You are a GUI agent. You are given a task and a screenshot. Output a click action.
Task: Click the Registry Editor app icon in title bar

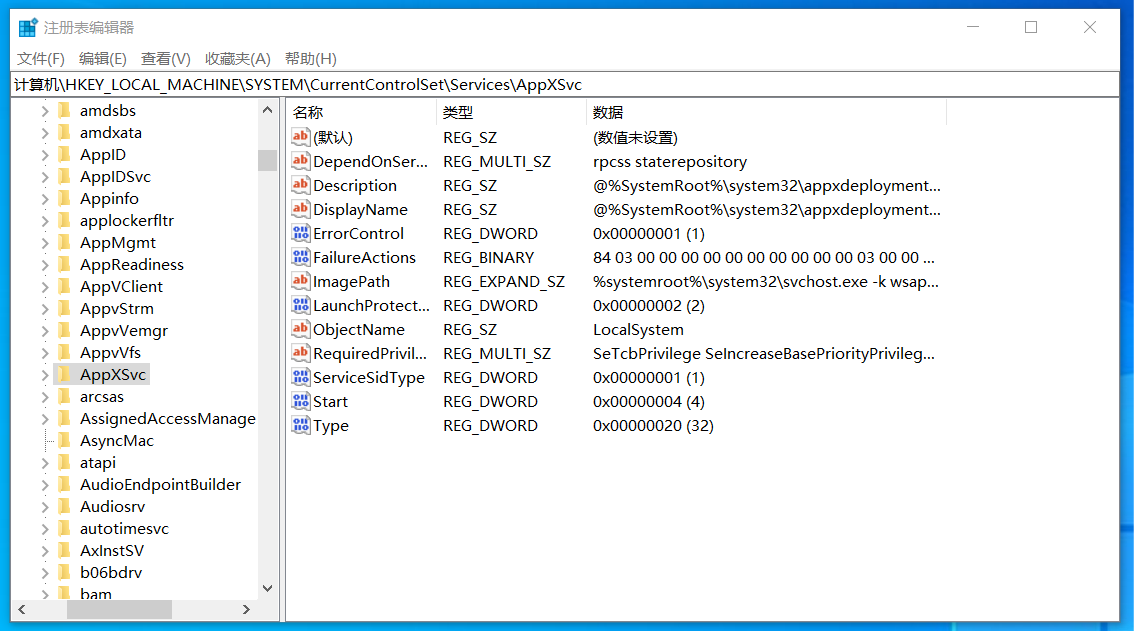(x=27, y=27)
